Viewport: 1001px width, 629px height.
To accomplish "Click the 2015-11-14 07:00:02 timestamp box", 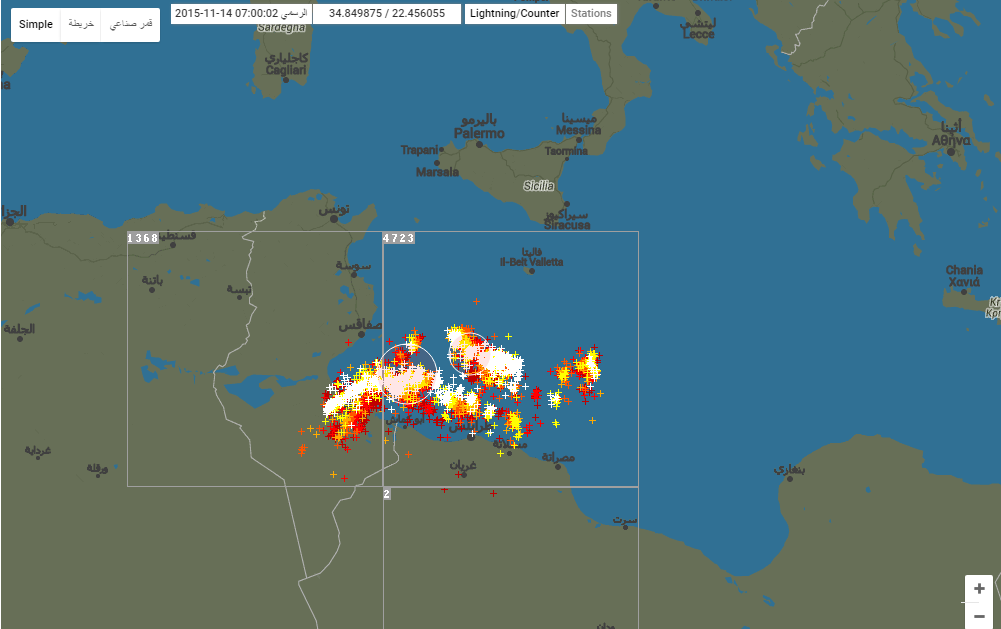I will point(240,14).
